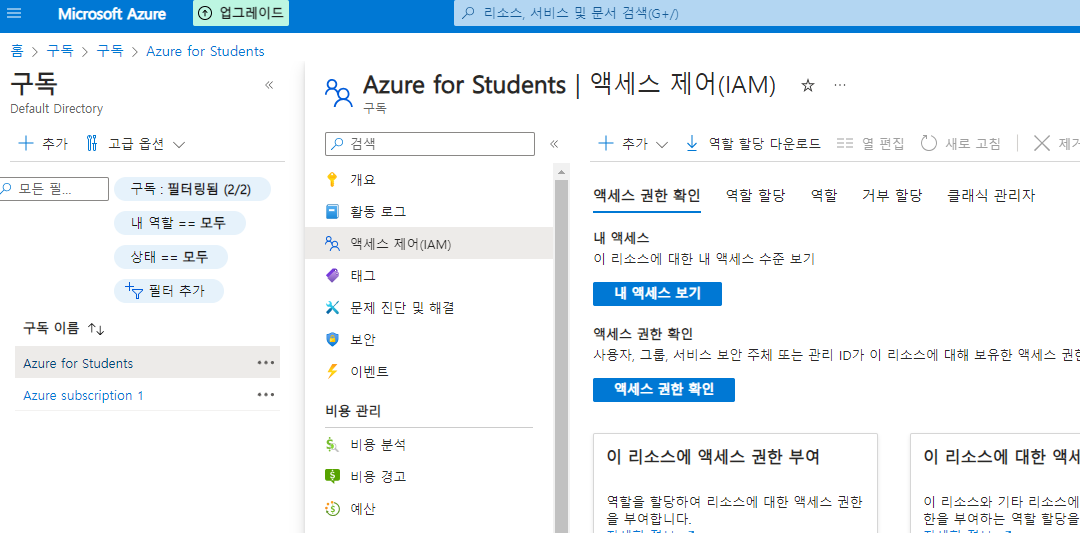Open more options for Azure subscription 1
The width and height of the screenshot is (1080, 533).
[266, 395]
